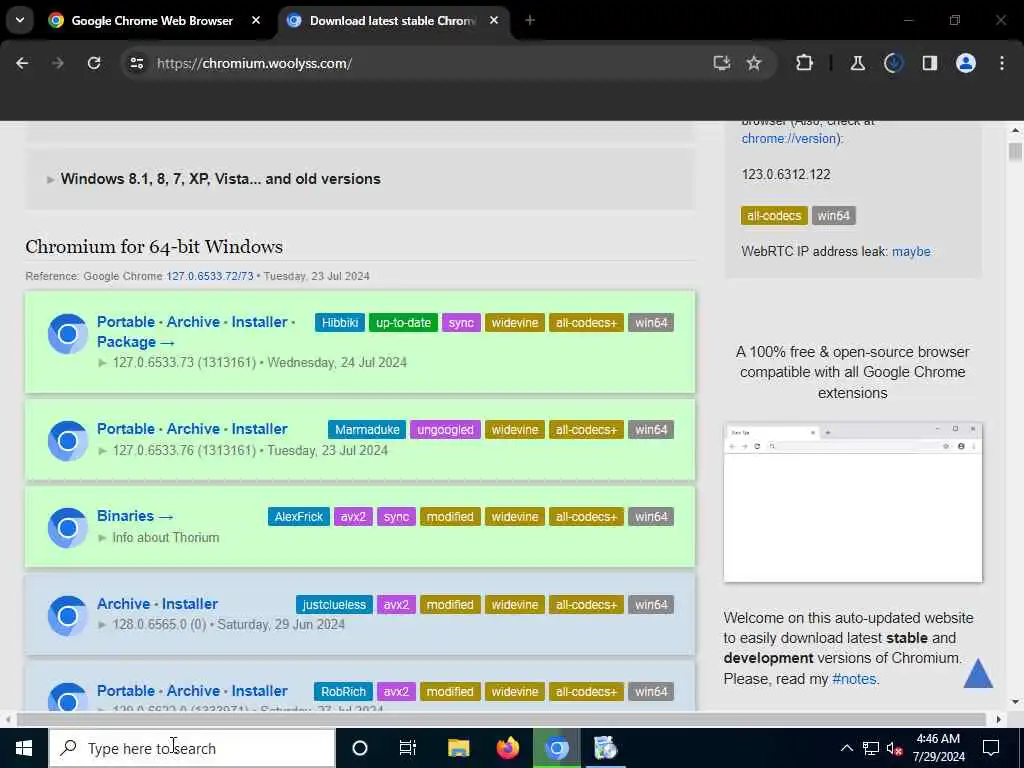Click the Windows taskbar search box
The height and width of the screenshot is (768, 1024).
coord(192,748)
